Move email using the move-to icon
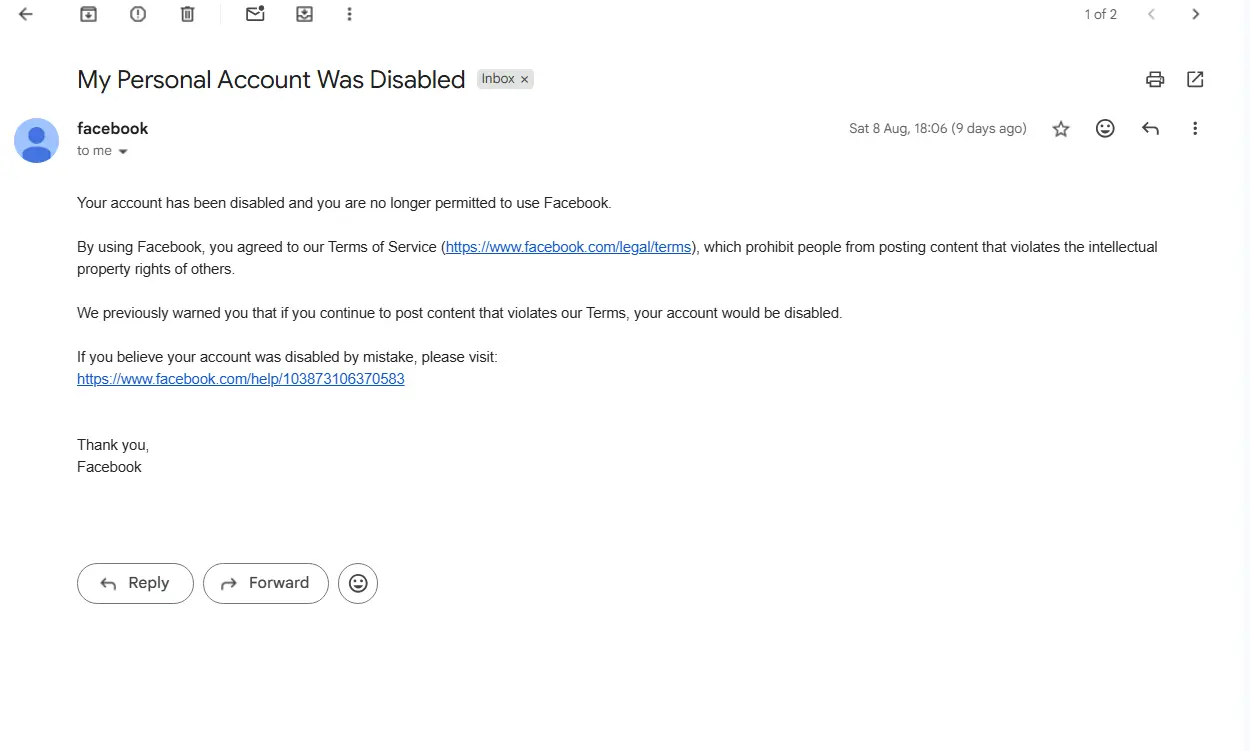 pos(304,14)
